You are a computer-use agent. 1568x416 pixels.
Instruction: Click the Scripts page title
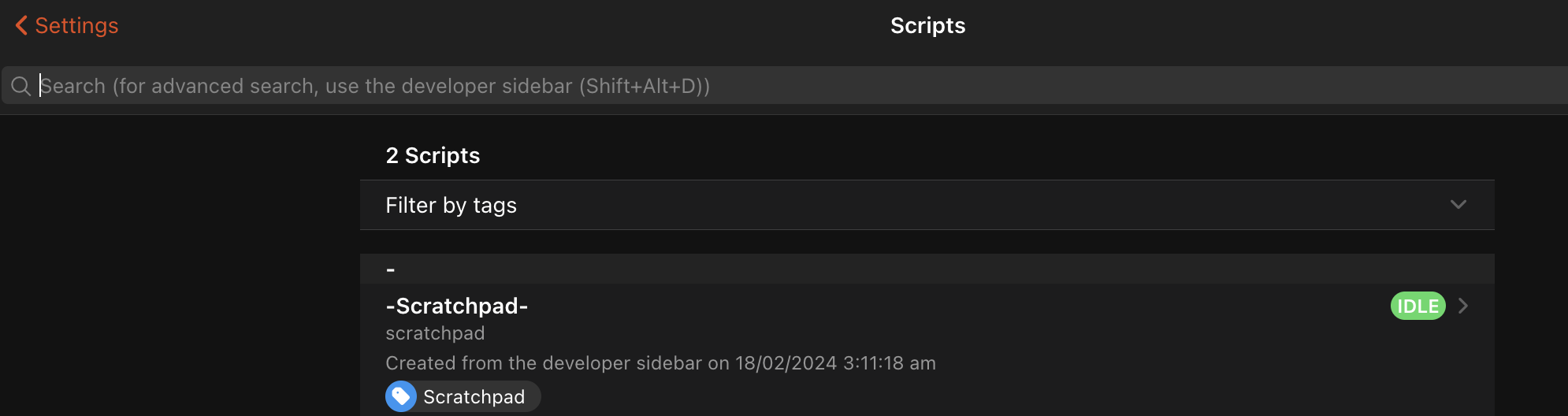tap(927, 25)
